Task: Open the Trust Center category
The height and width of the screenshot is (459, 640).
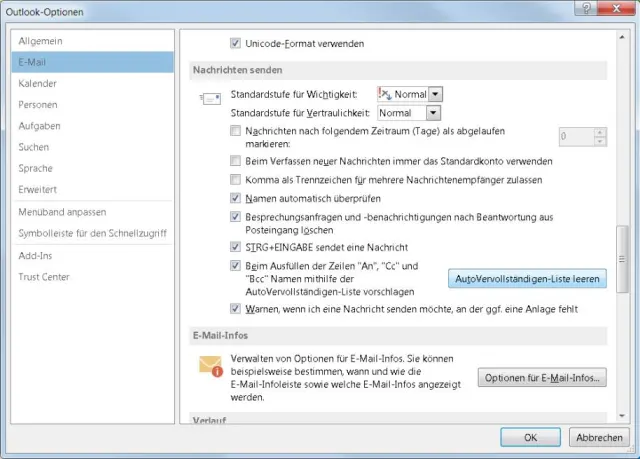Action: 92,277
